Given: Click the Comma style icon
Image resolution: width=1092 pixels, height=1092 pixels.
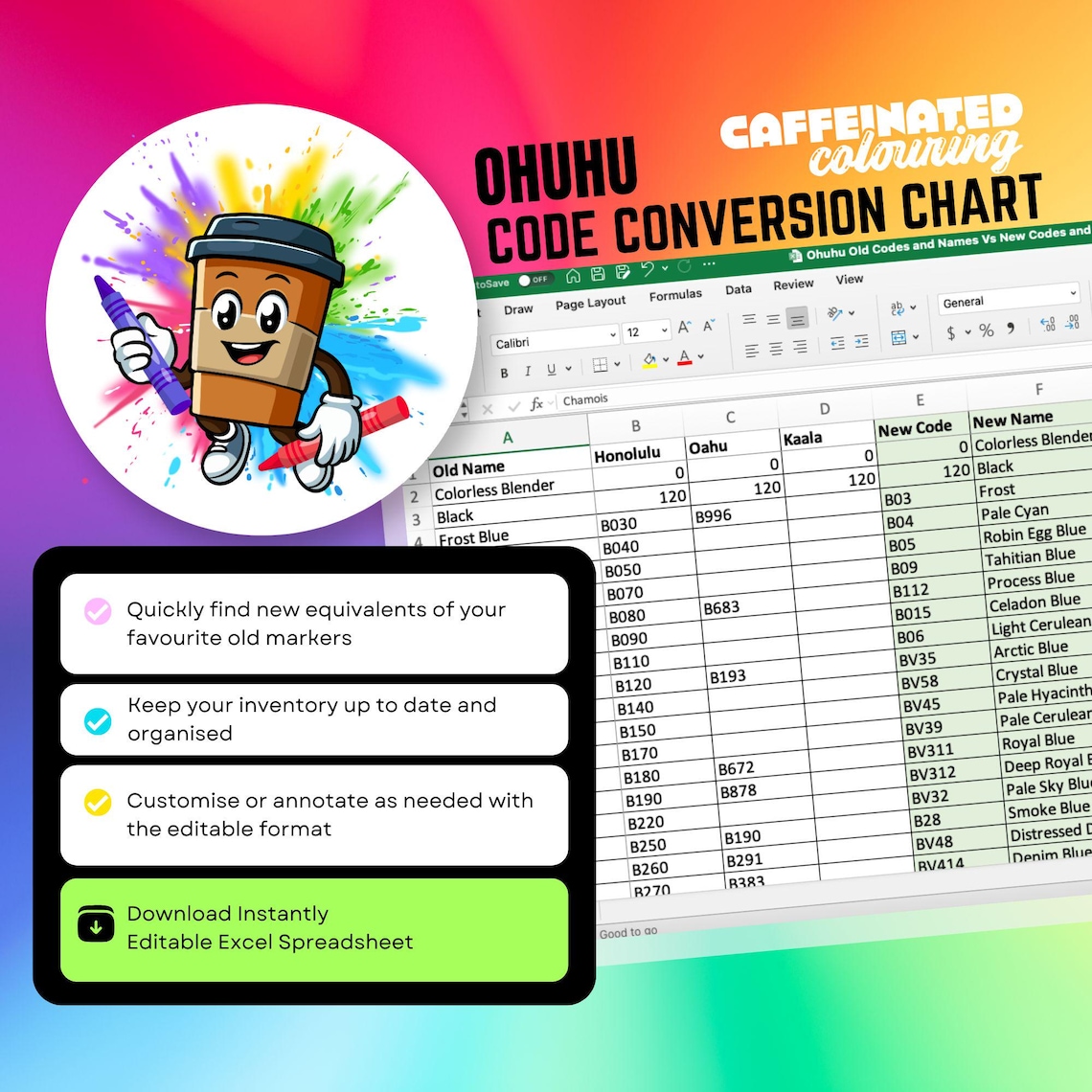Looking at the screenshot, I should point(1011,330).
